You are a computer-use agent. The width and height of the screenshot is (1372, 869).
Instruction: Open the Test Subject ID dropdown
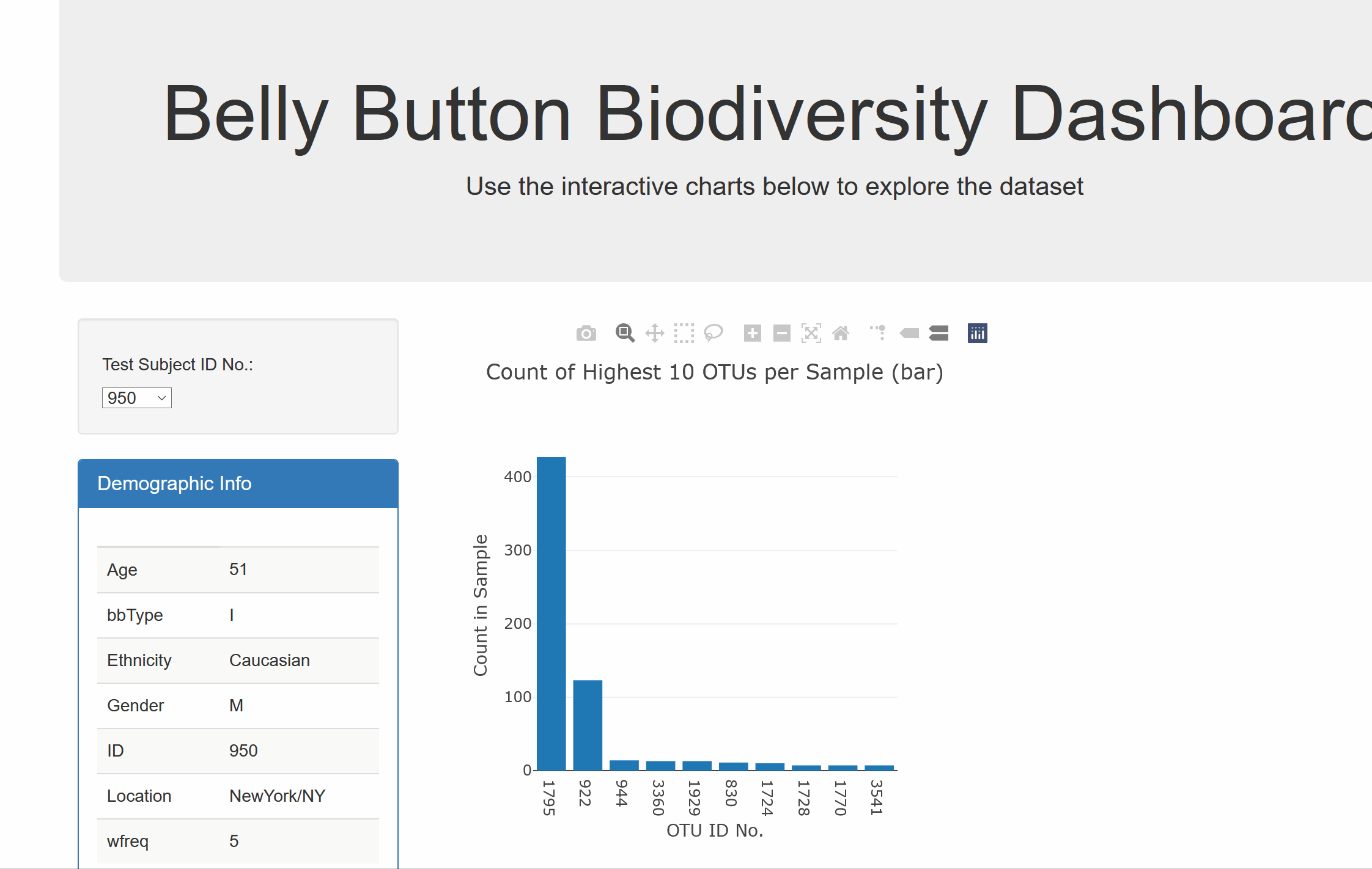click(x=136, y=398)
